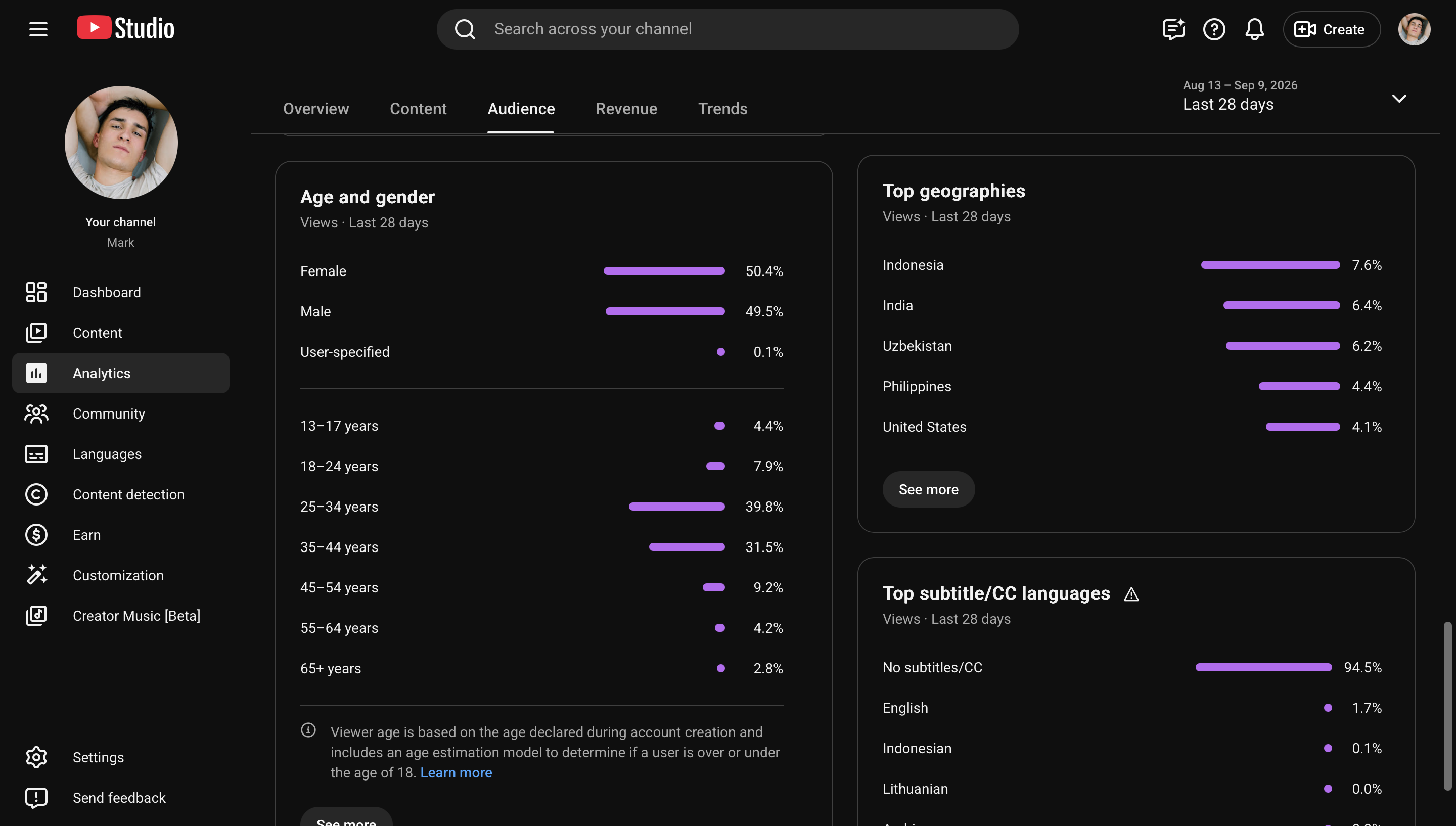
Task: Click the 25–34 years percentage bar
Action: (x=676, y=507)
